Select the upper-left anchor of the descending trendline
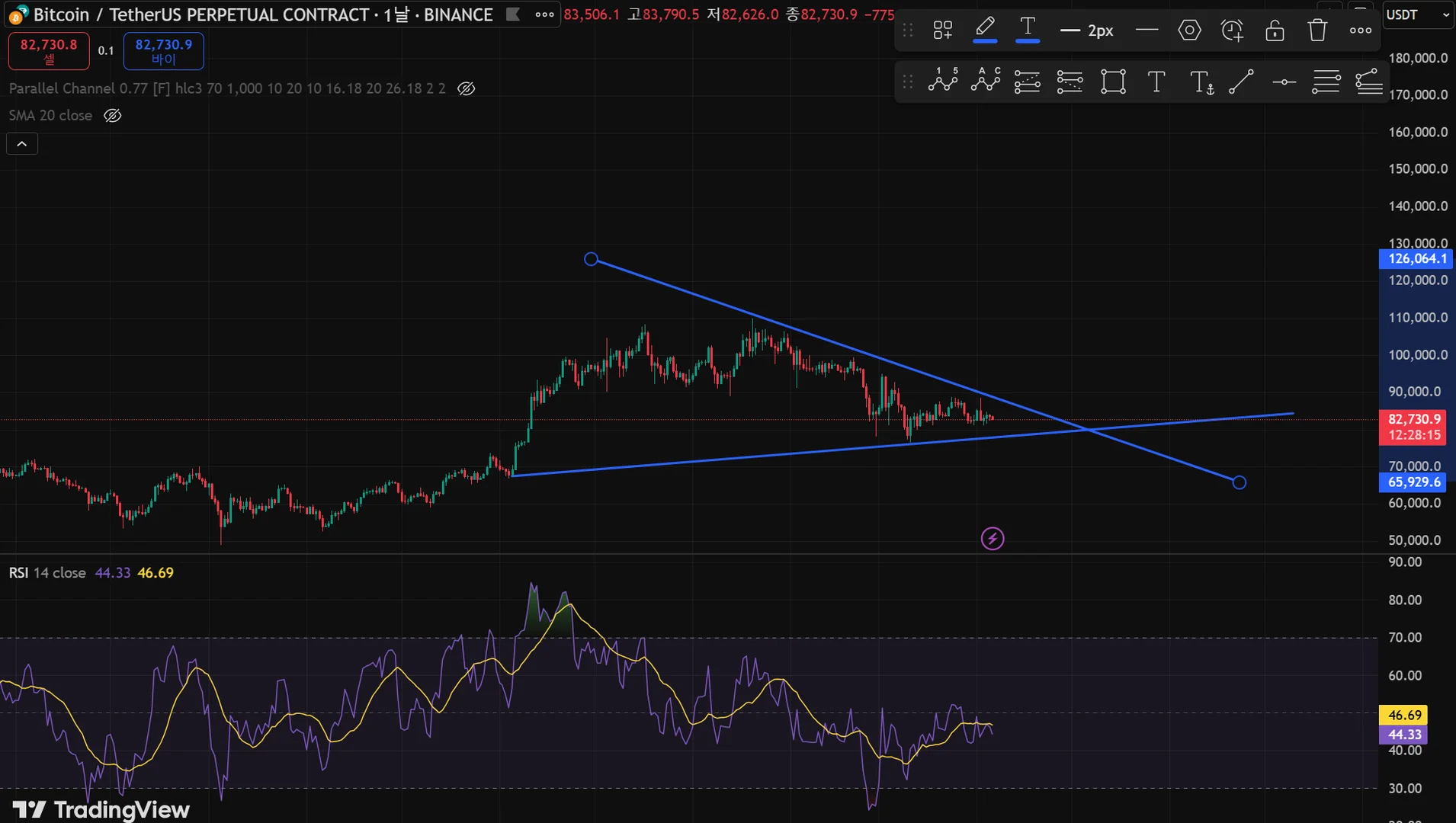Screen dimensions: 1456x823 coord(591,259)
